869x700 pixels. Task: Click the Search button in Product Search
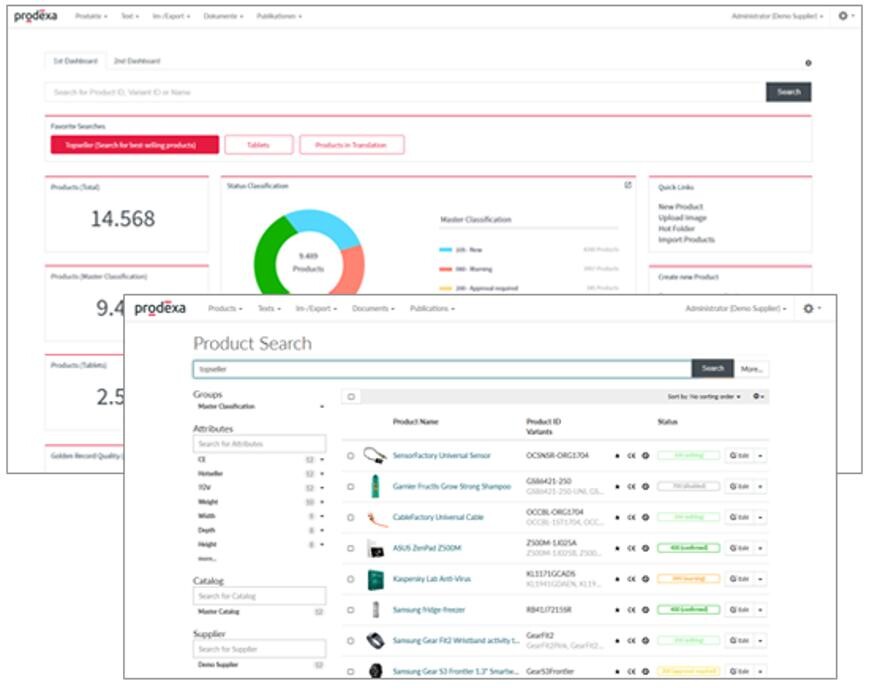(x=712, y=369)
